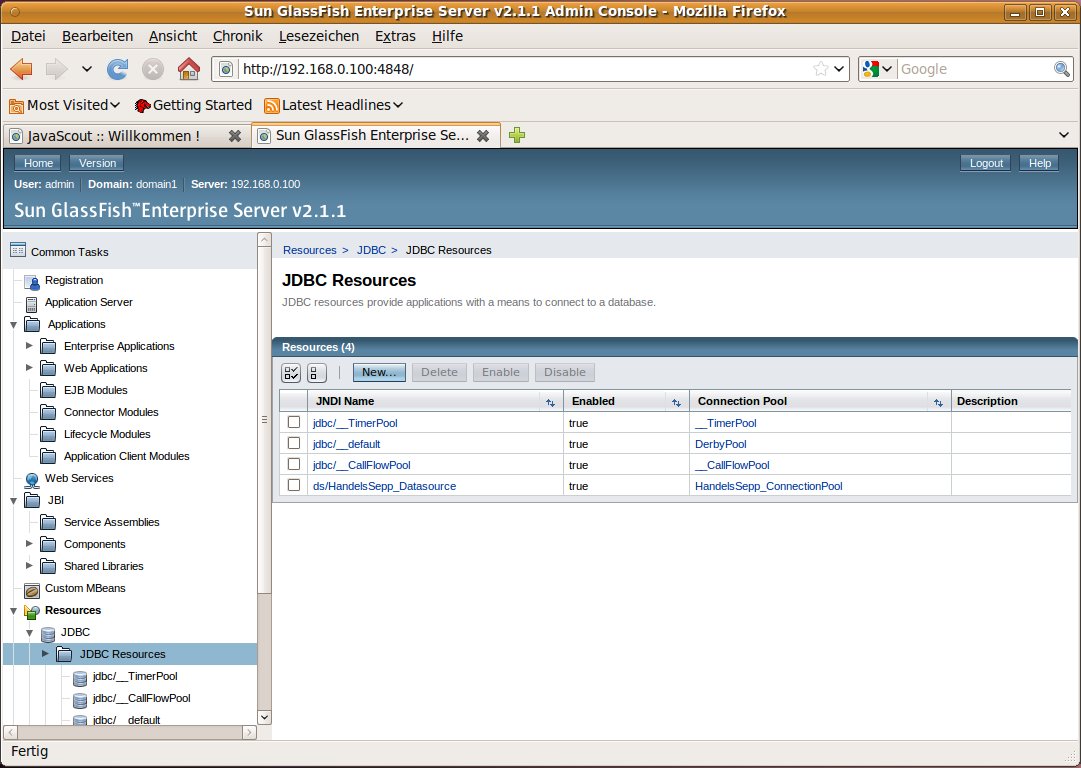The width and height of the screenshot is (1081, 768).
Task: Open the HandelsSepp_ConnectionPool link
Action: point(768,486)
